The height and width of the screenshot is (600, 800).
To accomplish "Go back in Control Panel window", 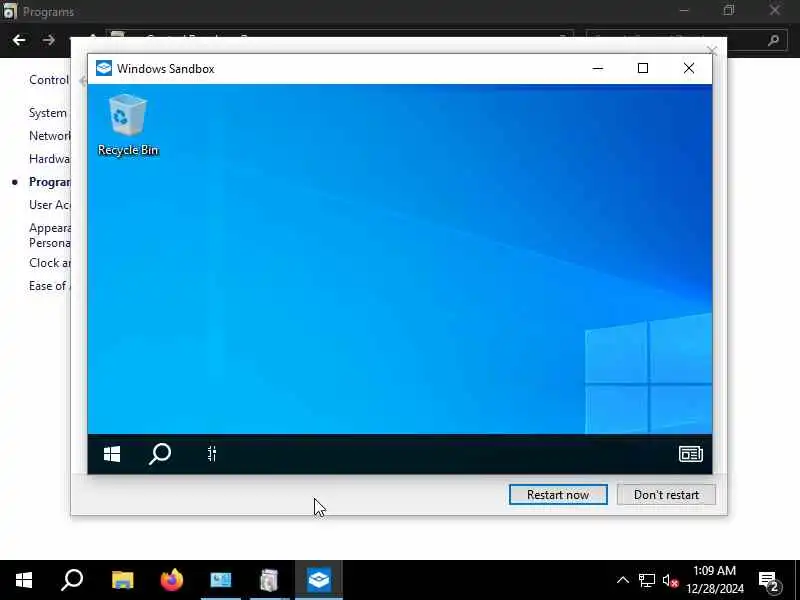I will point(19,40).
